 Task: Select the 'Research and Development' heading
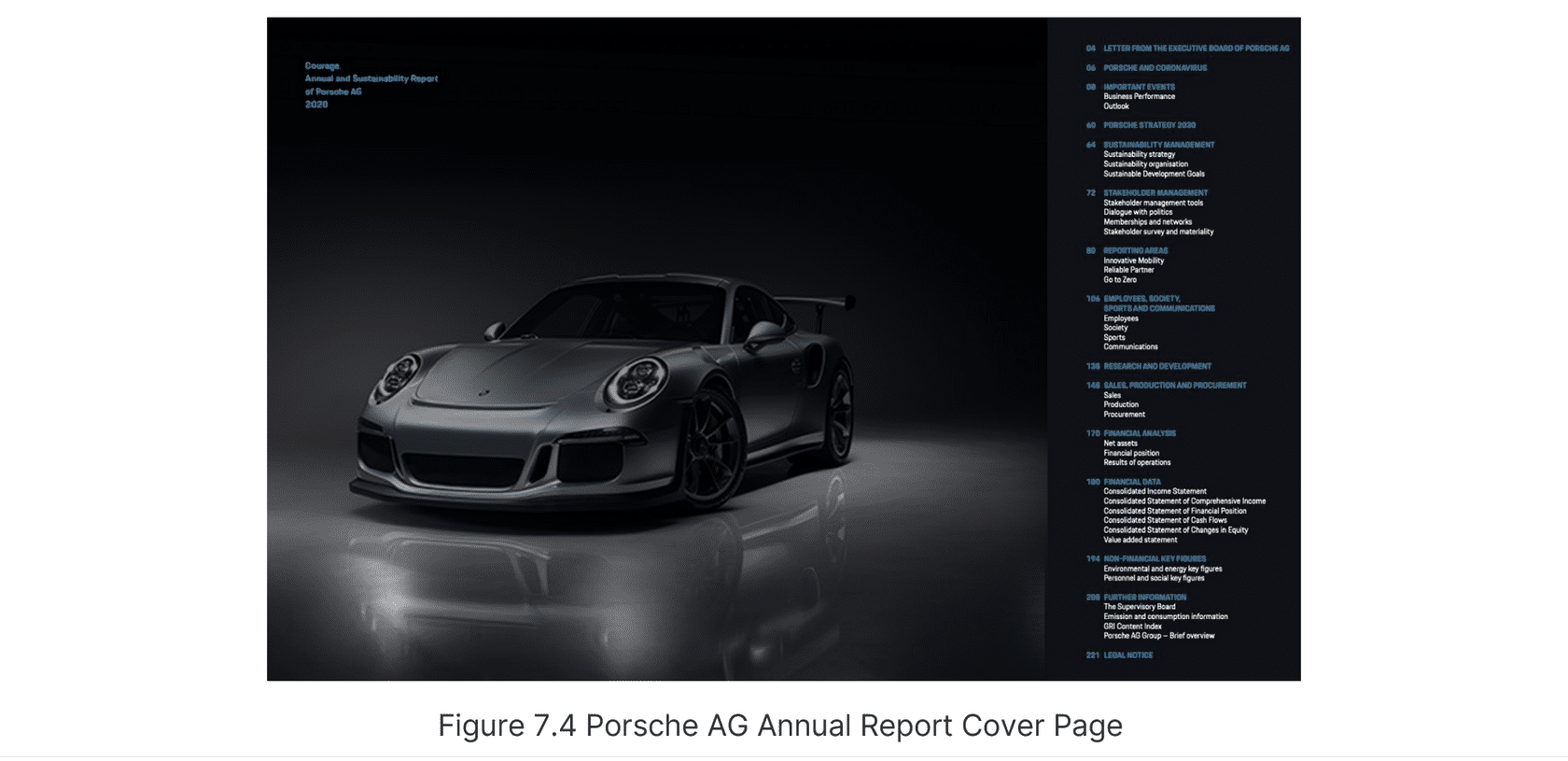point(1157,366)
